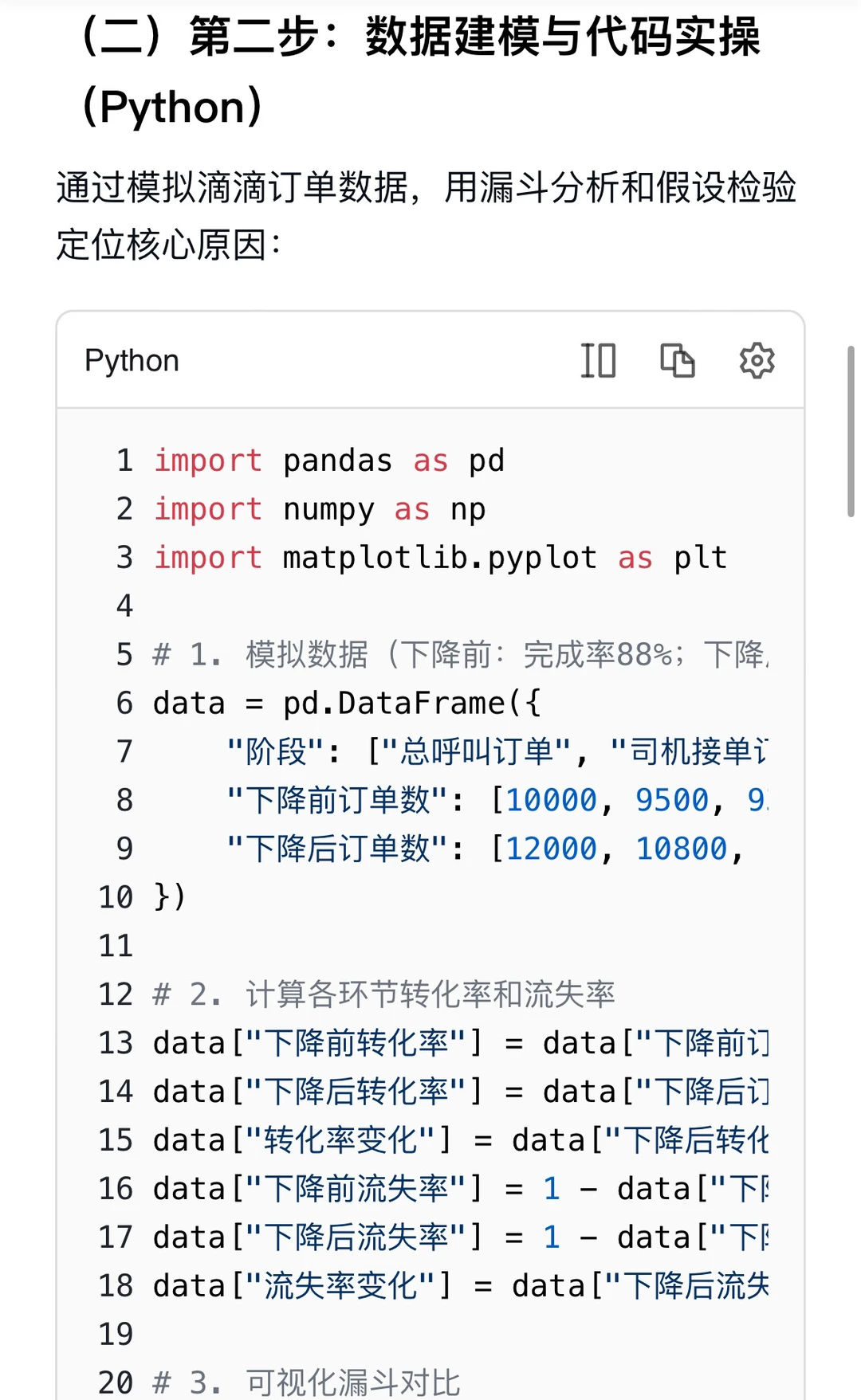Screen dimensions: 861x1400
Task: Click "转化率变化" on line 15
Action: [x=341, y=1141]
